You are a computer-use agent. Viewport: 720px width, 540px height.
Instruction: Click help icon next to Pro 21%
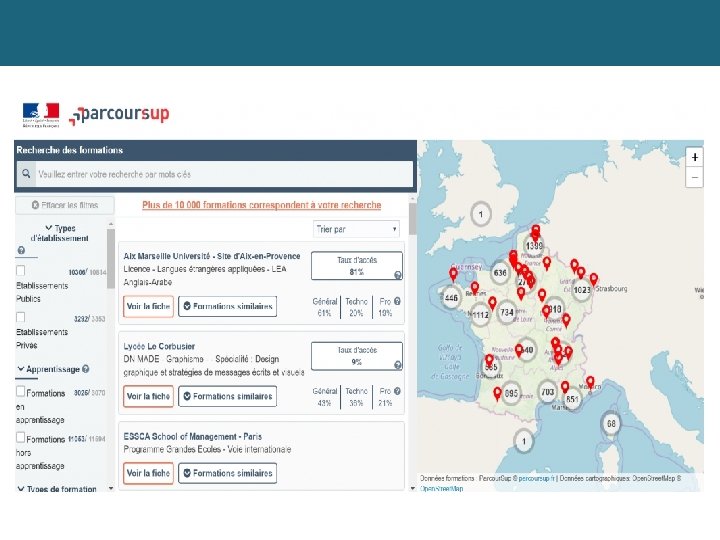click(397, 391)
